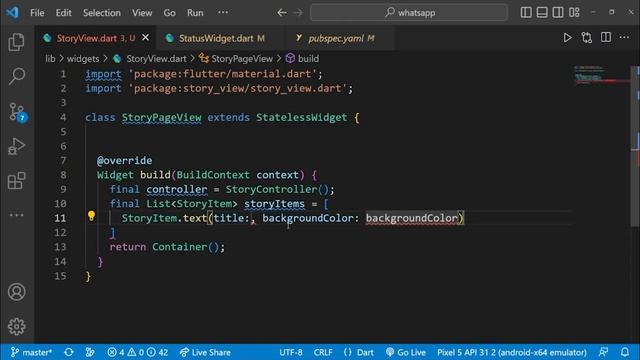Show code actions lightbulb on line 11

coord(91,216)
